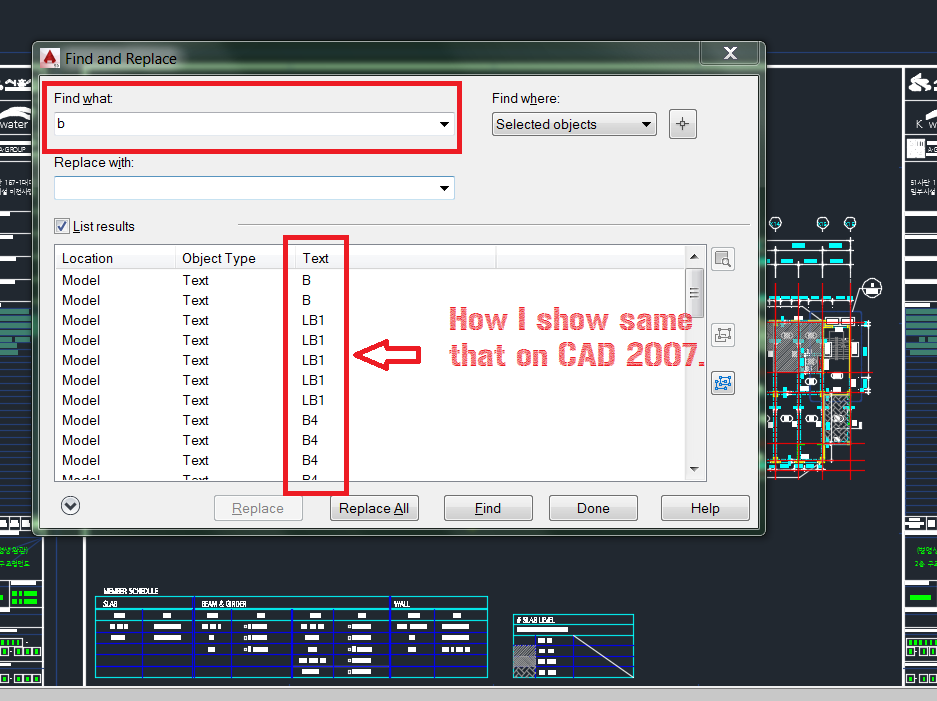This screenshot has width=937, height=701.
Task: Open the Replace with dropdown
Action: point(443,187)
